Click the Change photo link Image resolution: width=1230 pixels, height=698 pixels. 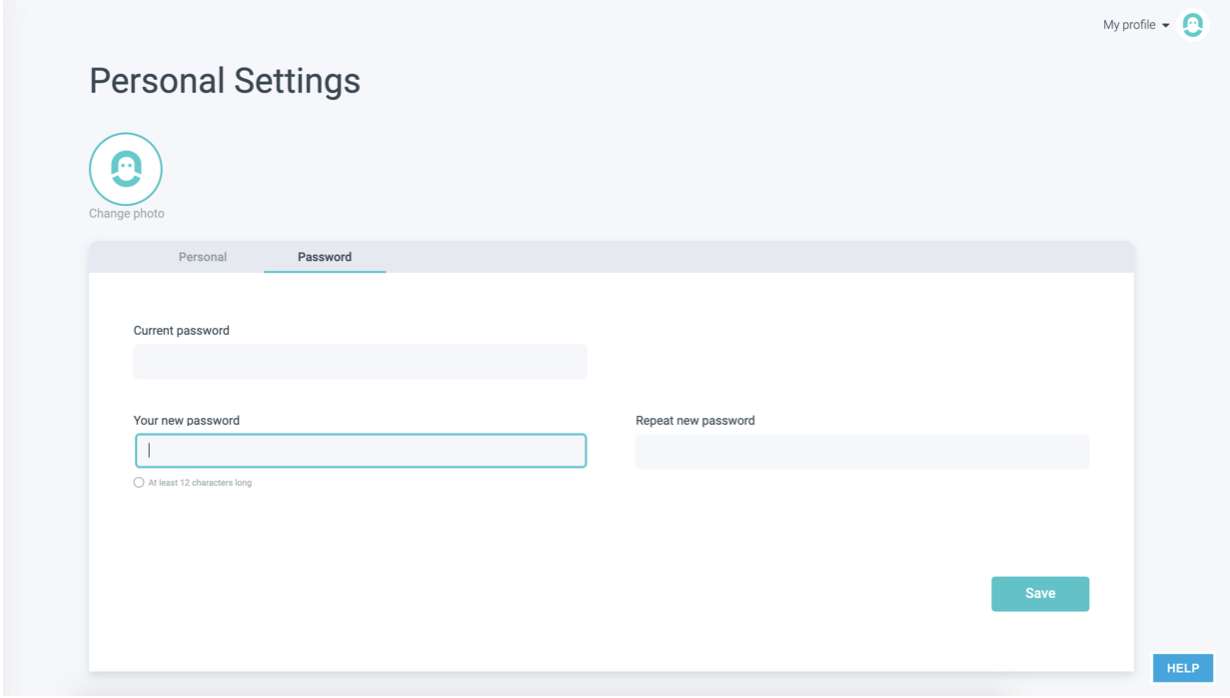click(x=127, y=214)
